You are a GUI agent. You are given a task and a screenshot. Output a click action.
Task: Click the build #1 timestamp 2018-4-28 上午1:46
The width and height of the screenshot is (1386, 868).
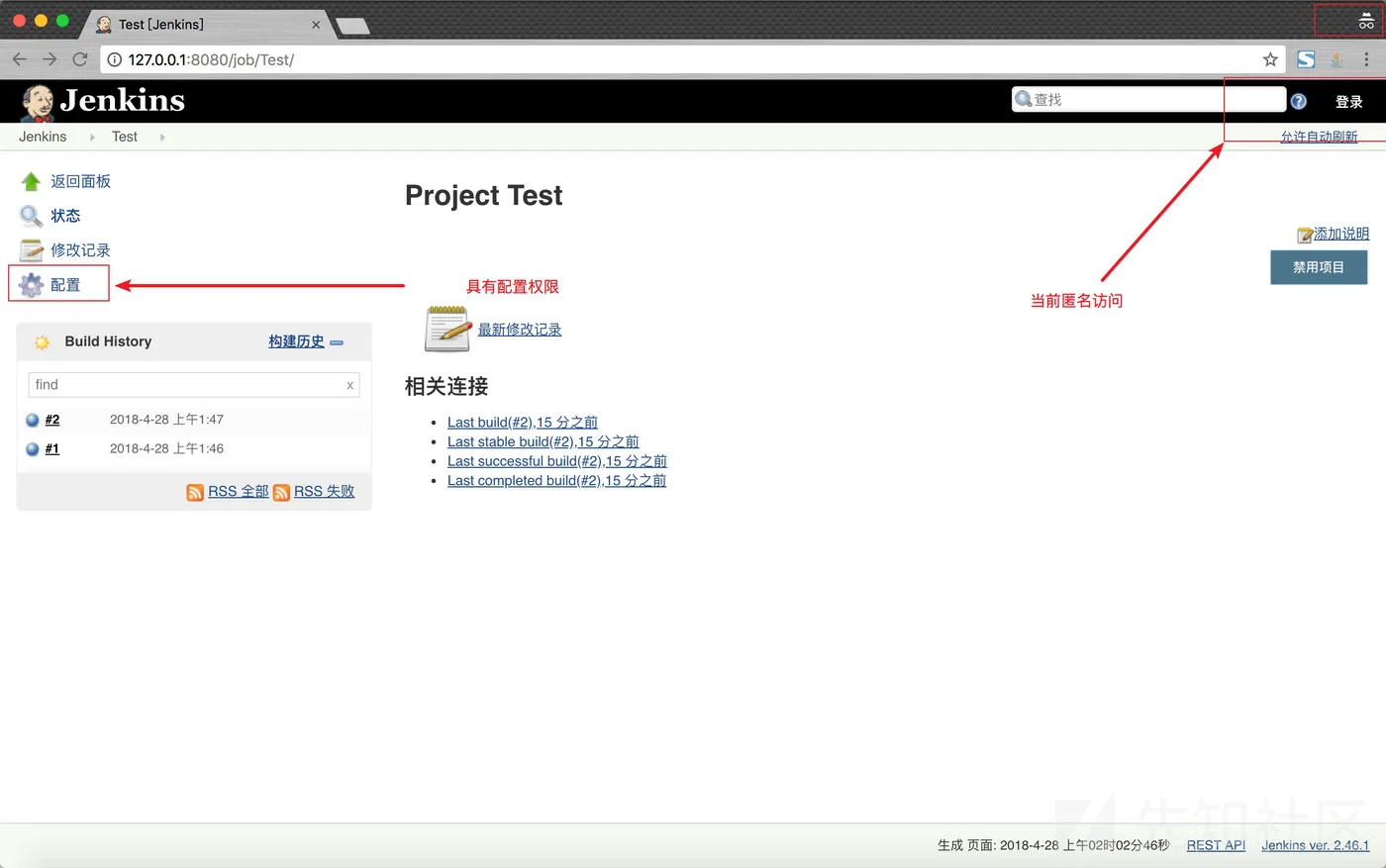click(x=166, y=448)
